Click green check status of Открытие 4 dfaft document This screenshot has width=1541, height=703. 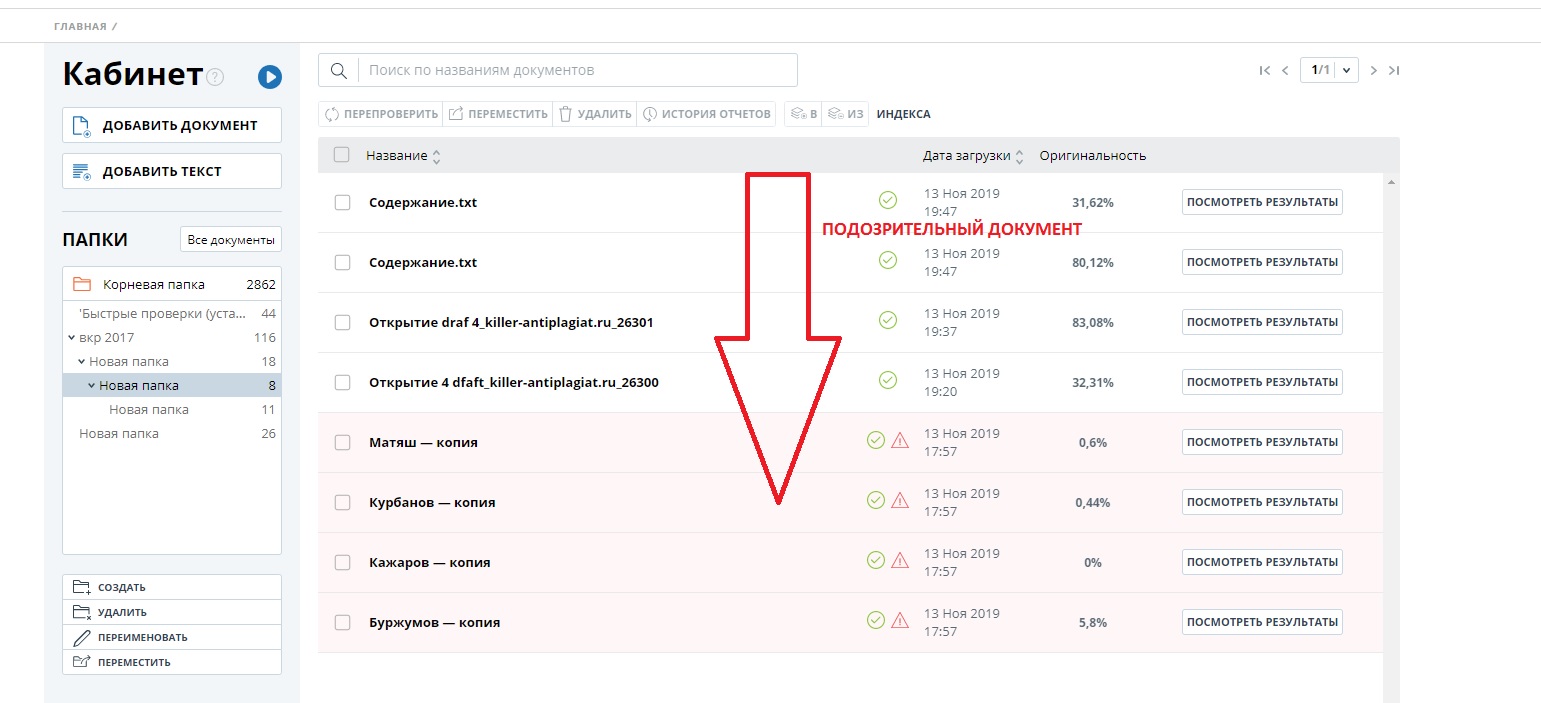pos(888,380)
